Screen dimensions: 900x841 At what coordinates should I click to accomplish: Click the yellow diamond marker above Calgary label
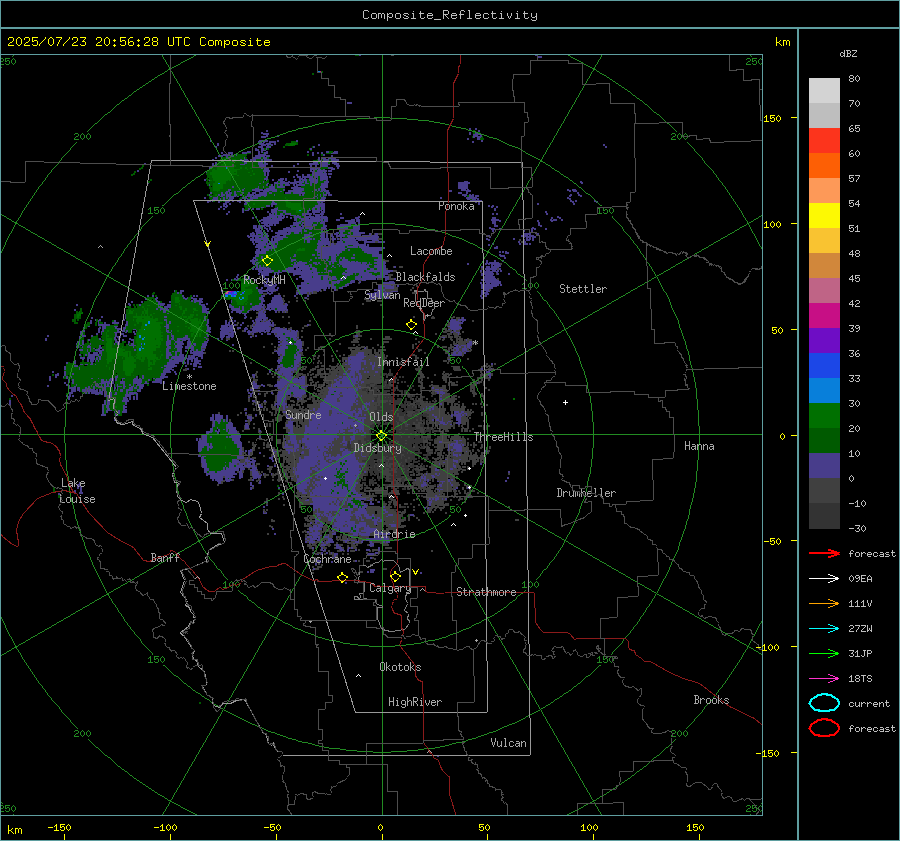pos(395,576)
